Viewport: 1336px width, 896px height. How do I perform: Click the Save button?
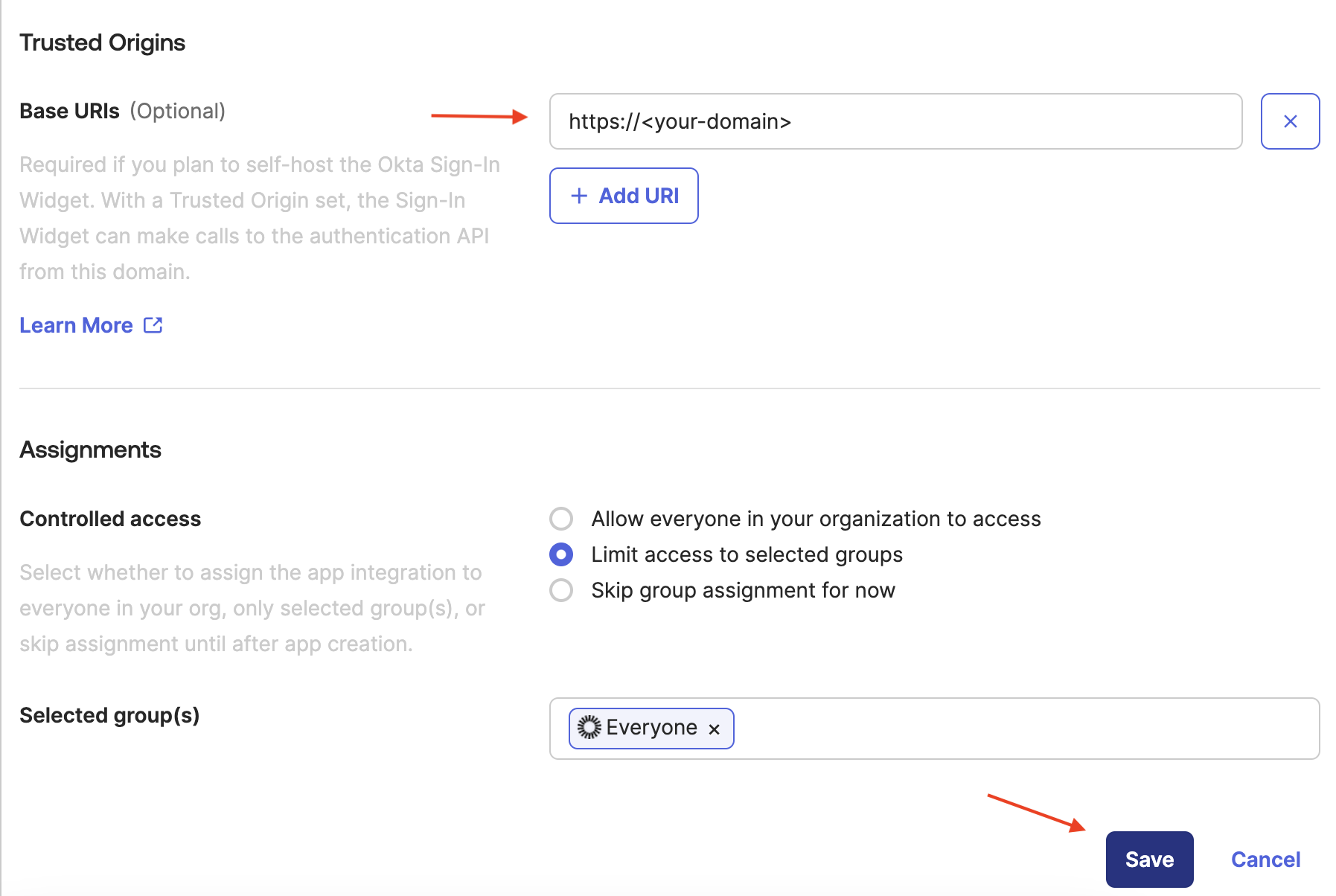pos(1149,859)
